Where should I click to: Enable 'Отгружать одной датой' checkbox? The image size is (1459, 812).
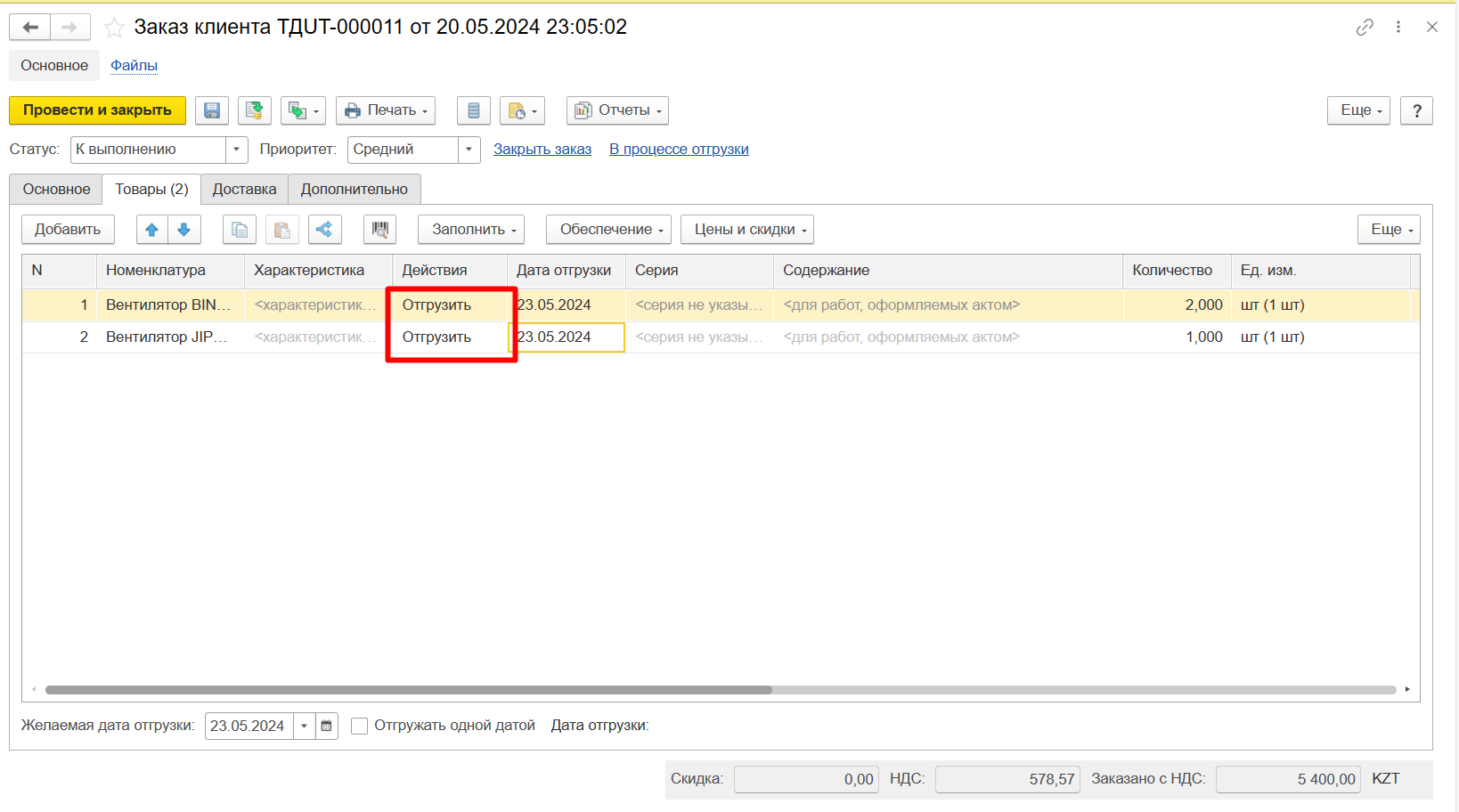pyautogui.click(x=360, y=727)
